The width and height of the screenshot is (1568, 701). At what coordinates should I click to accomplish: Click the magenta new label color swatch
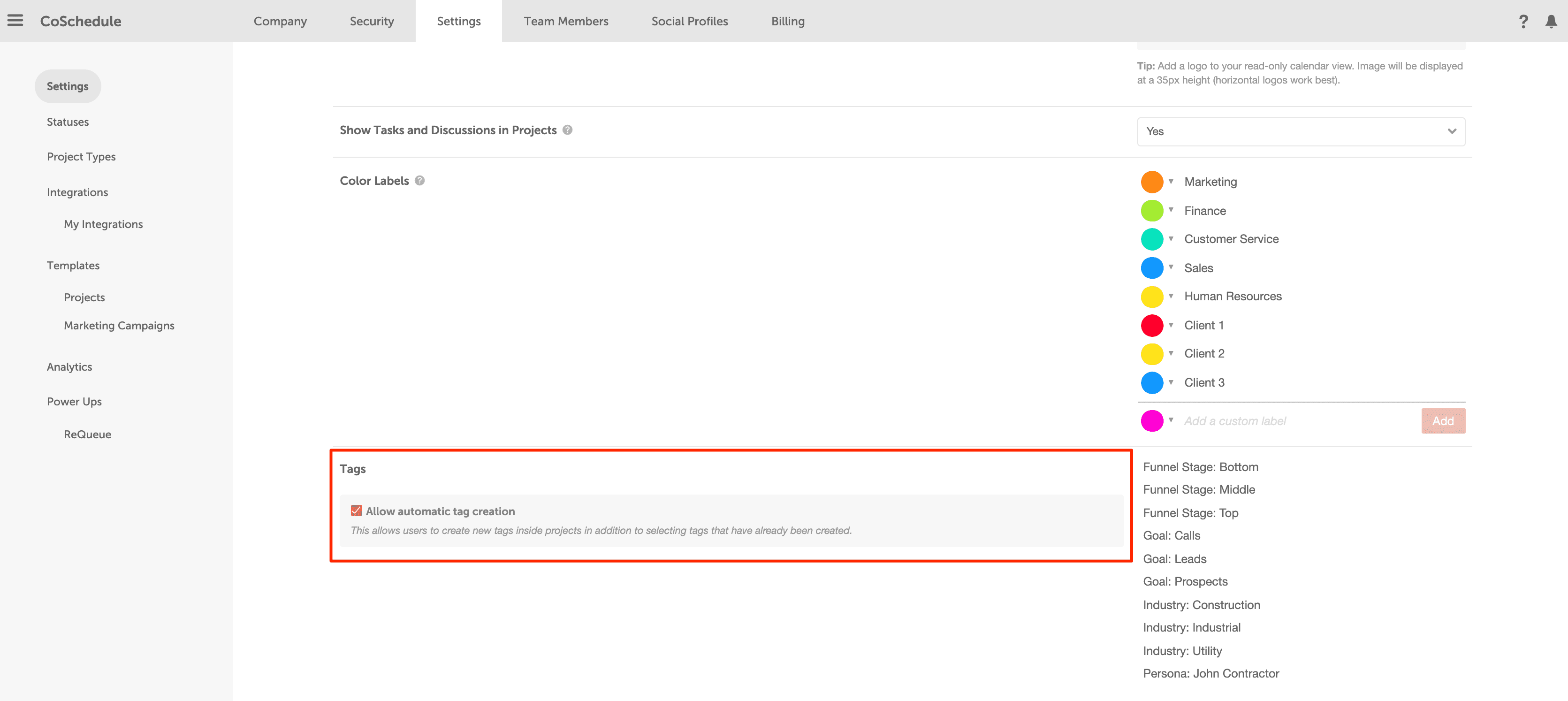click(x=1152, y=420)
